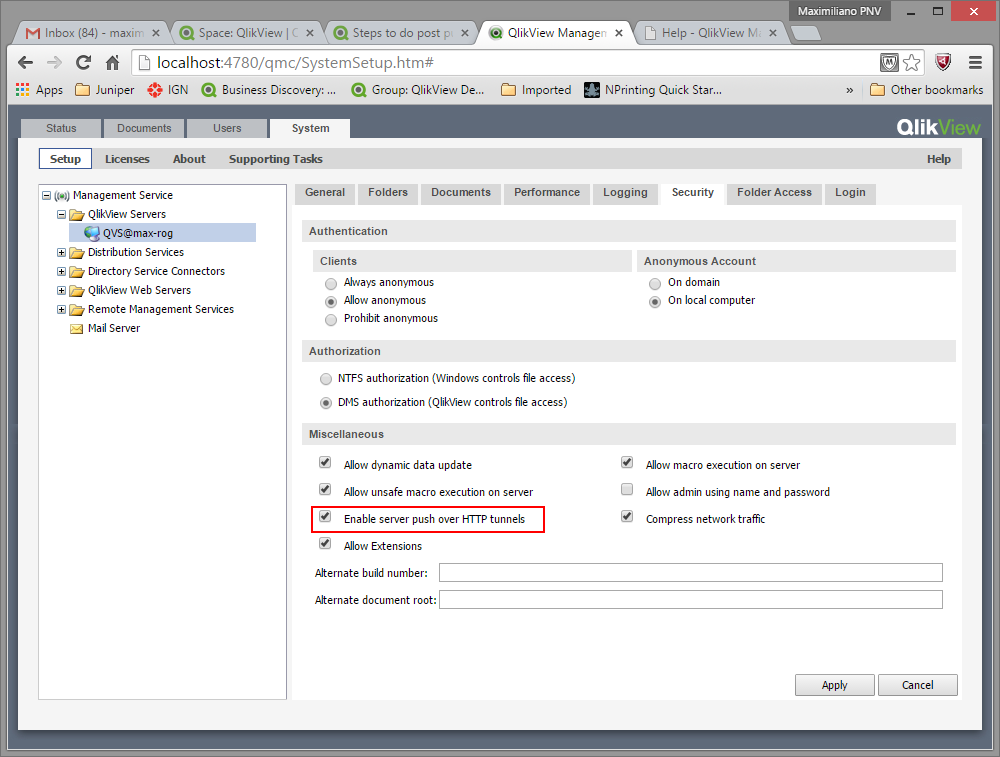Expand the QlikView Web Servers folder

61,291
